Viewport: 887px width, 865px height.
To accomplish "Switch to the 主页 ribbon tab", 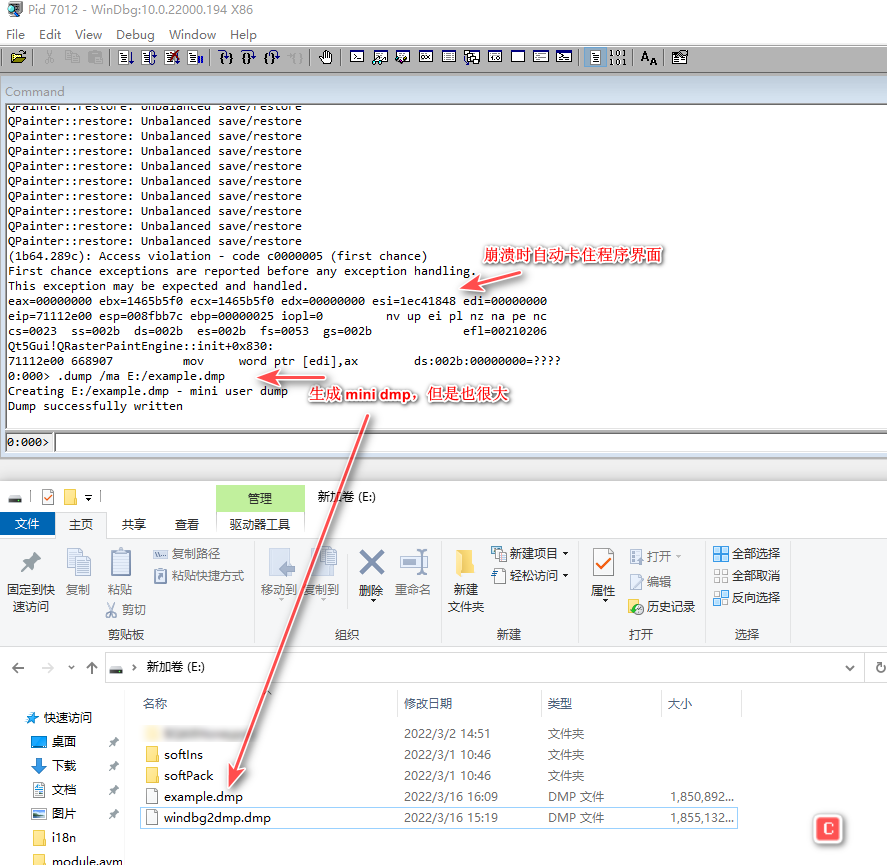I will 81,524.
